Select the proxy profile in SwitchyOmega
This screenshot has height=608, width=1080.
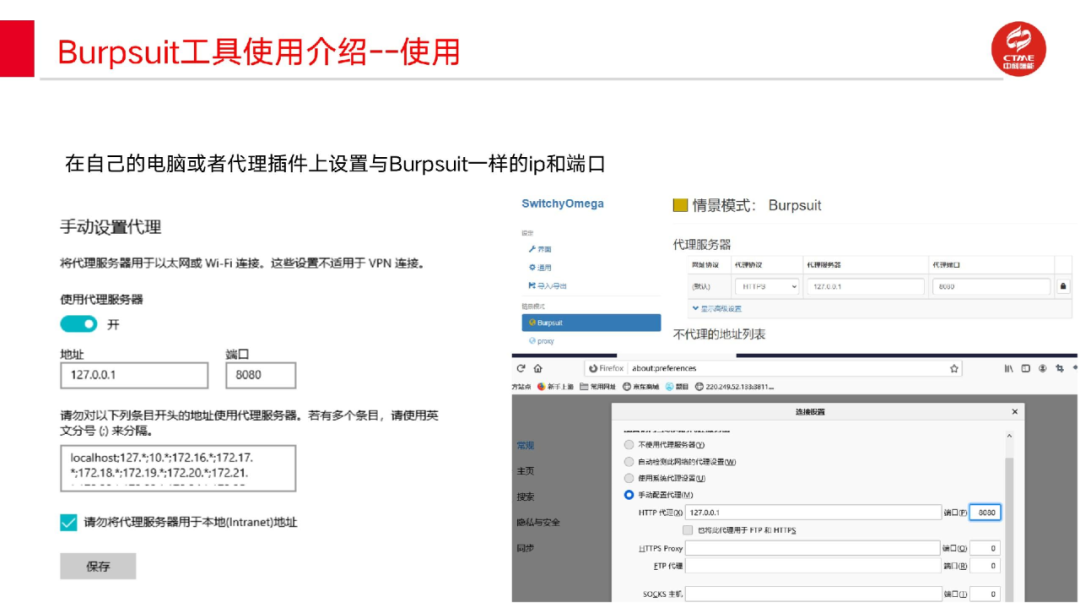point(541,341)
